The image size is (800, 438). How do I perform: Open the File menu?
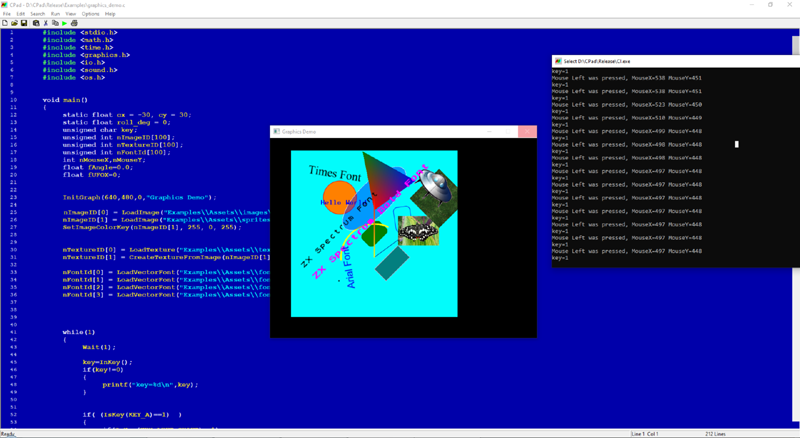[7, 14]
